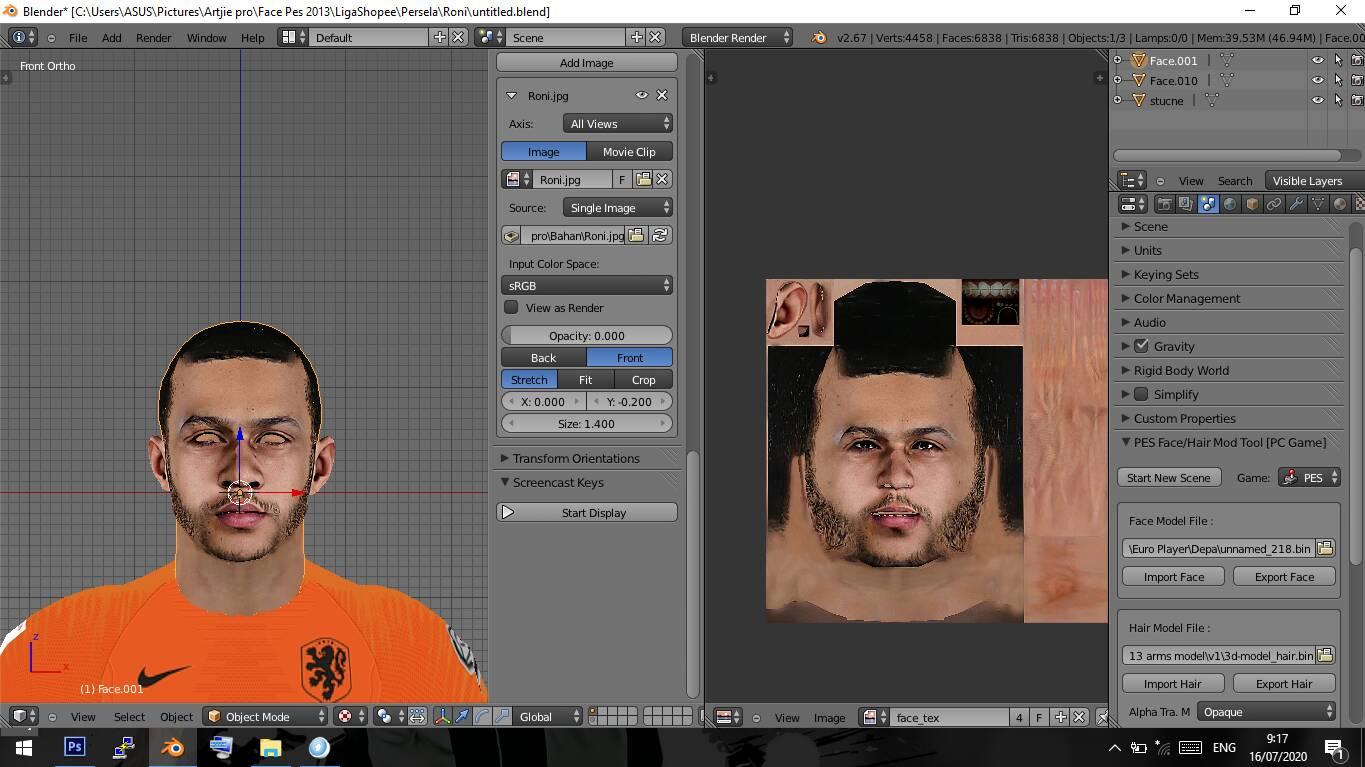Open the World properties tab icon

(x=1230, y=204)
